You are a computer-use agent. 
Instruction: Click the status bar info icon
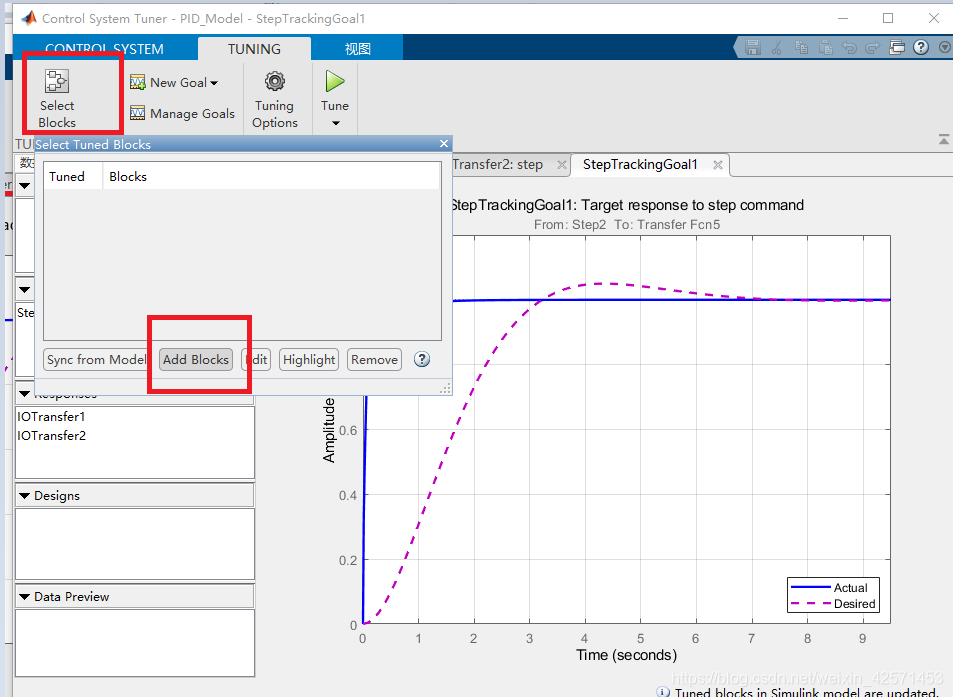coord(663,692)
